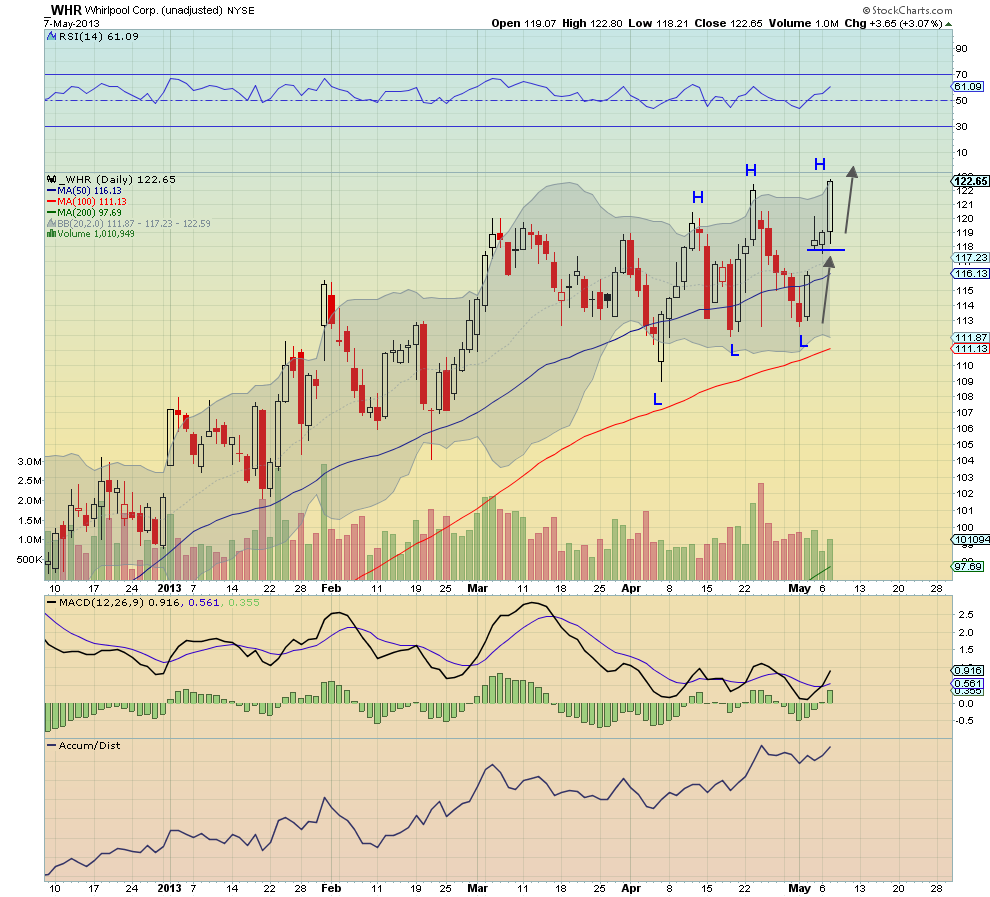Image resolution: width=990 pixels, height=897 pixels.
Task: Click the 500K volume axis label
Action: tap(29, 559)
